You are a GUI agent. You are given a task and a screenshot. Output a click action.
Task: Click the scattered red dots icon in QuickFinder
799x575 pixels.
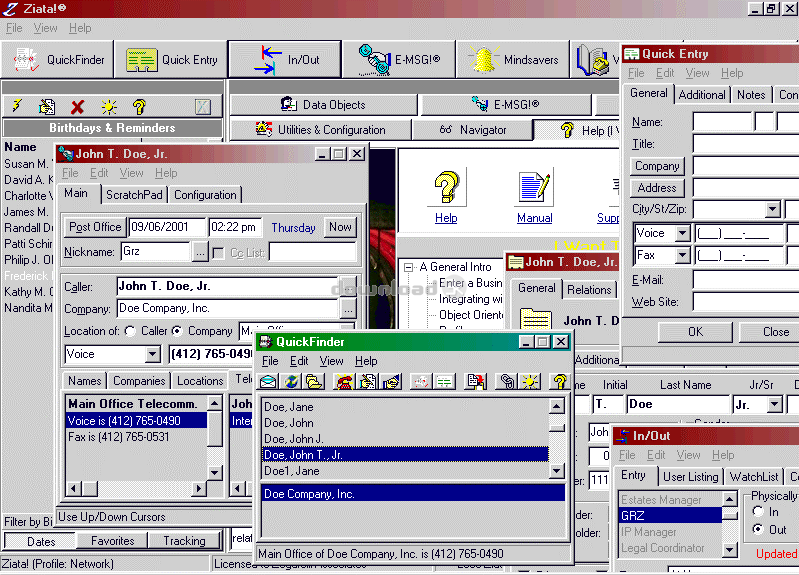click(421, 381)
